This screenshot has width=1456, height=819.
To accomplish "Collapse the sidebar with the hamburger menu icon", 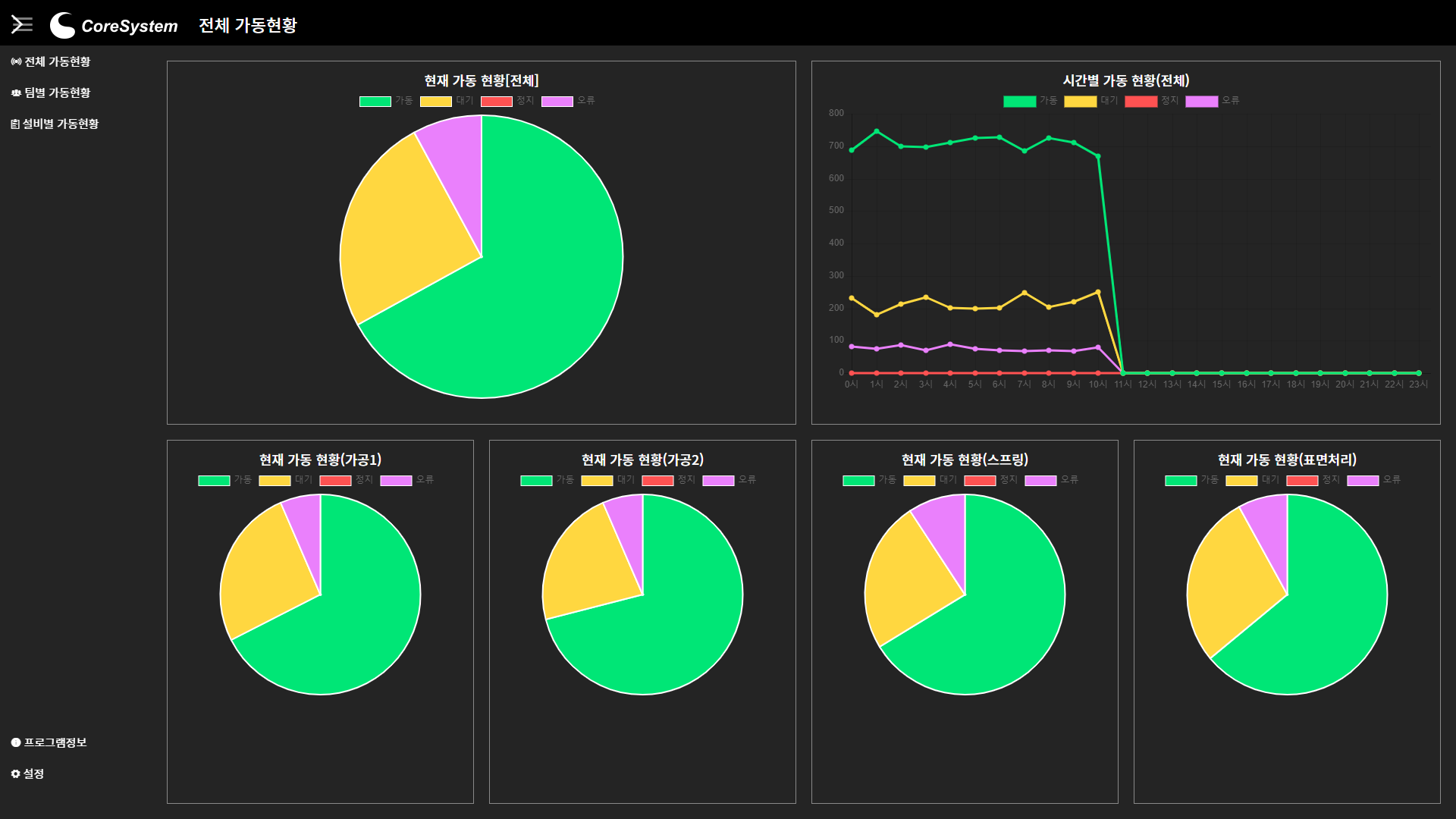I will pos(22,25).
